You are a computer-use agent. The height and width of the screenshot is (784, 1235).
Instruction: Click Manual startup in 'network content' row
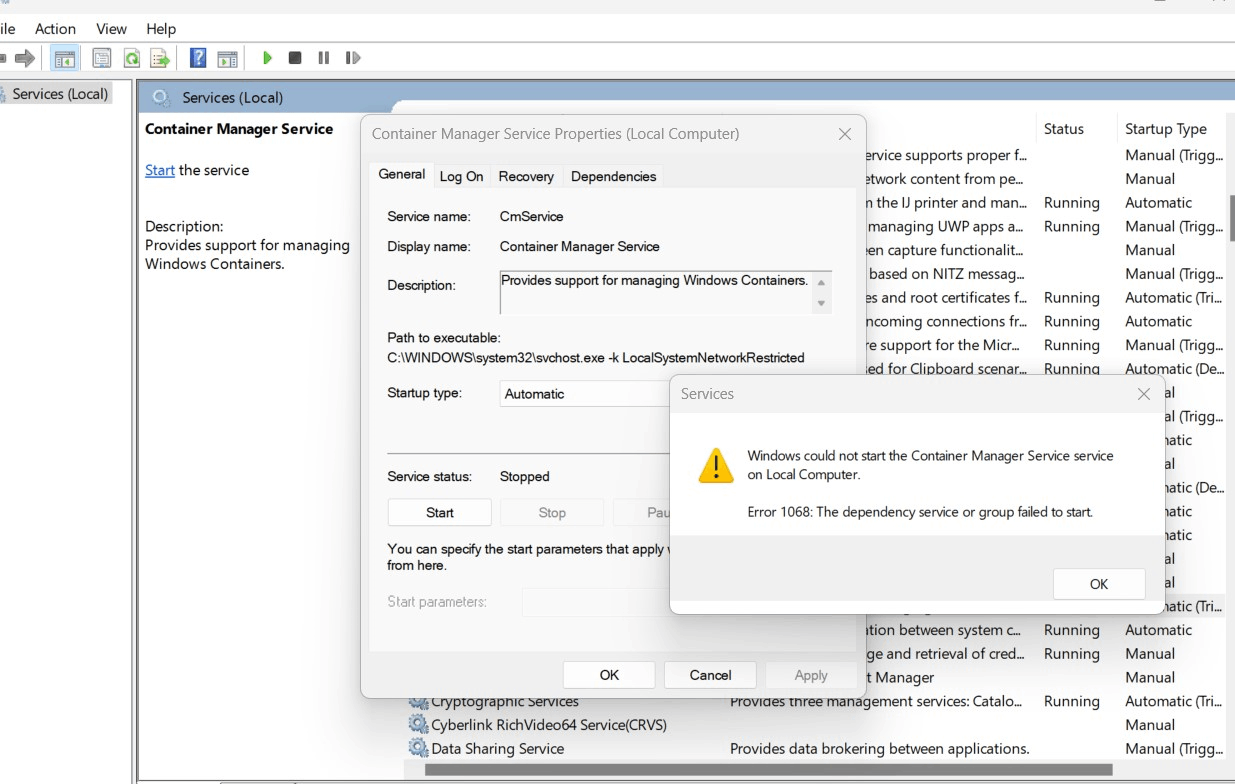click(1150, 179)
